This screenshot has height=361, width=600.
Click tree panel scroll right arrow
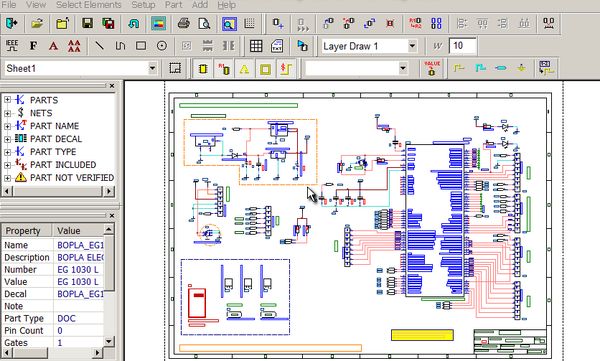click(109, 191)
